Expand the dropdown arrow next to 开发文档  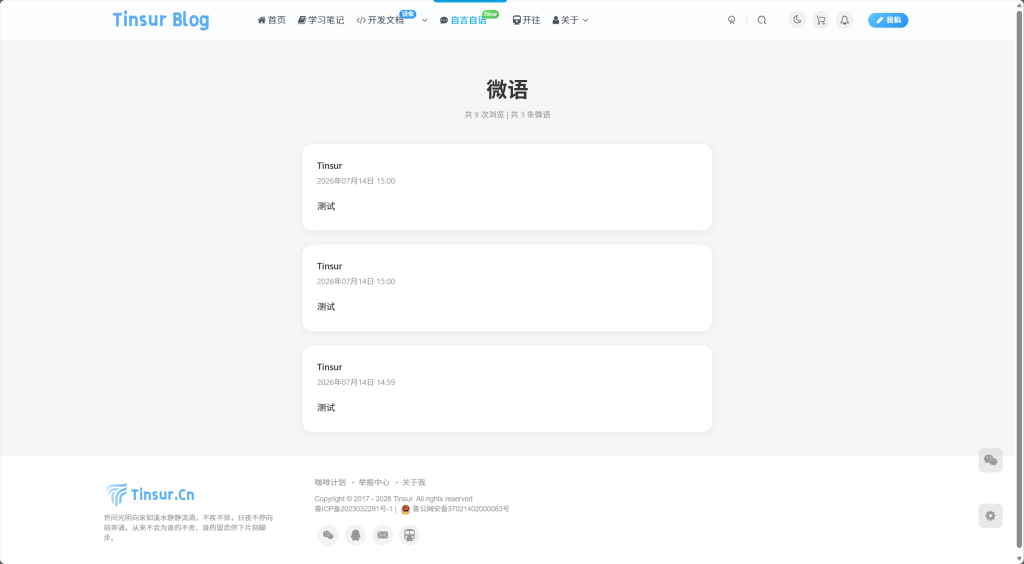424,20
